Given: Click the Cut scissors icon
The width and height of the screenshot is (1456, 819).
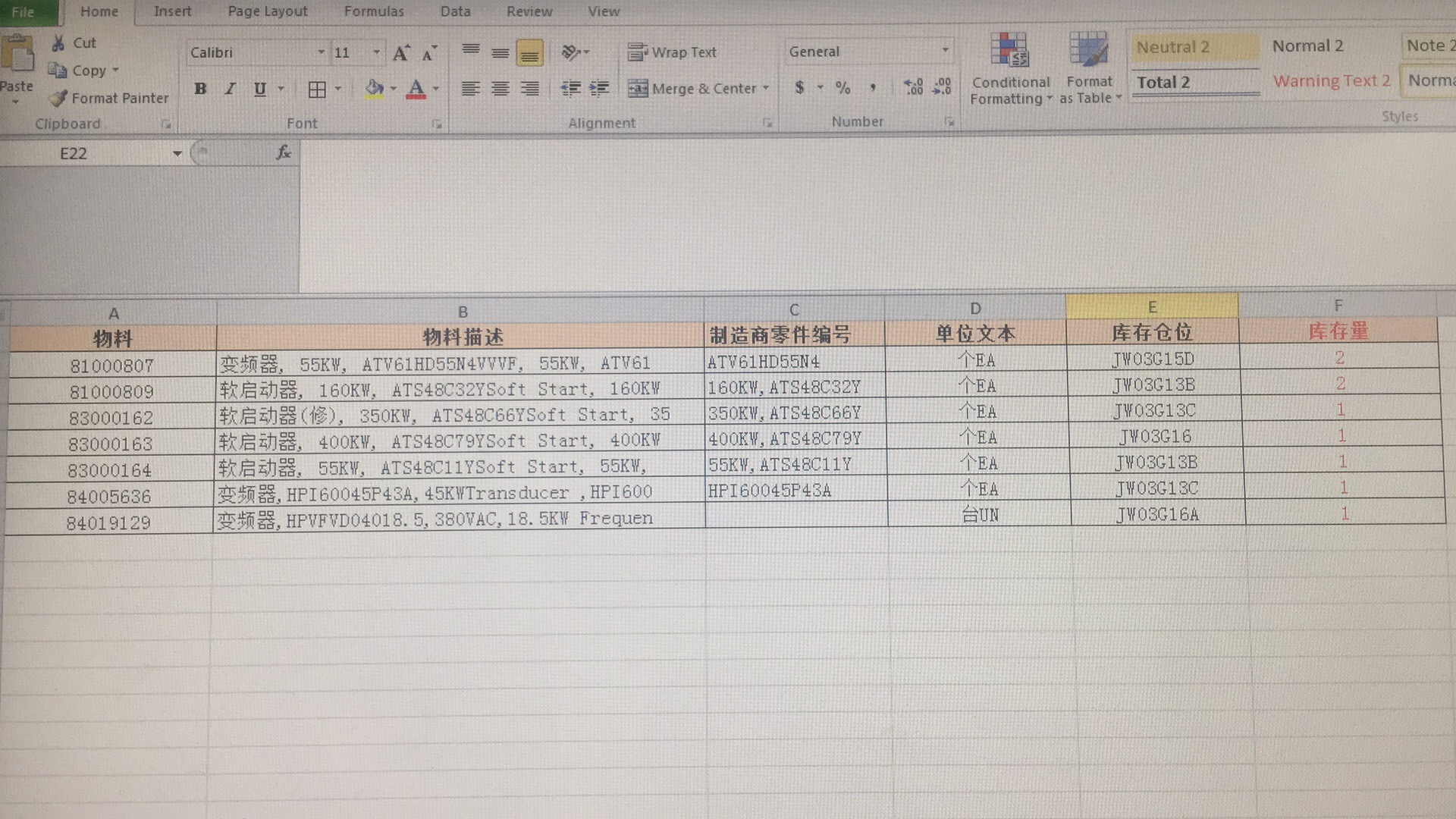Looking at the screenshot, I should pos(58,43).
